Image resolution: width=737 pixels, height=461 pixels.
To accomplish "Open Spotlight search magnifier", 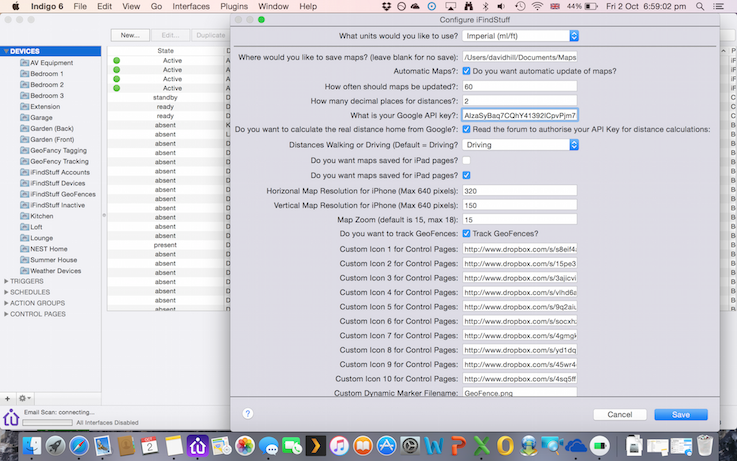I will [700, 6].
